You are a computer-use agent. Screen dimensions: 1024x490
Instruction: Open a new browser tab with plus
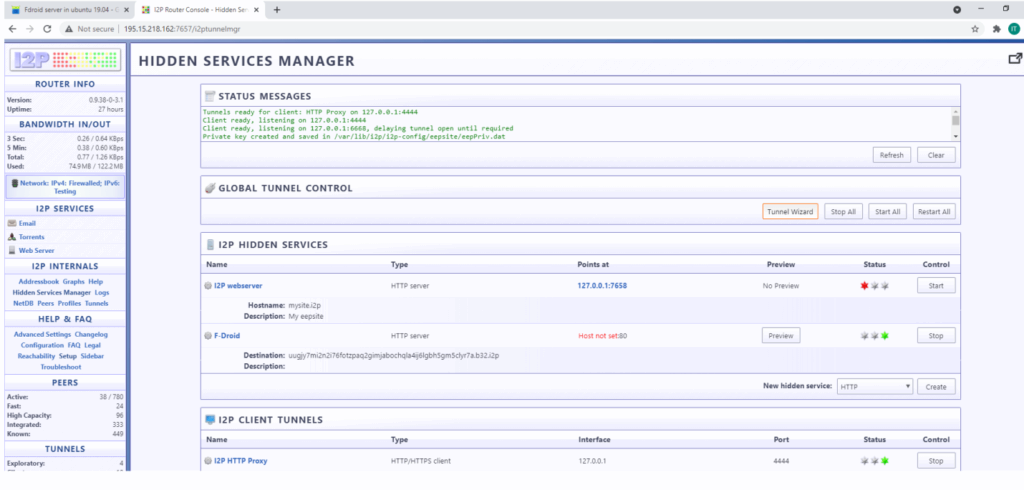[x=277, y=10]
